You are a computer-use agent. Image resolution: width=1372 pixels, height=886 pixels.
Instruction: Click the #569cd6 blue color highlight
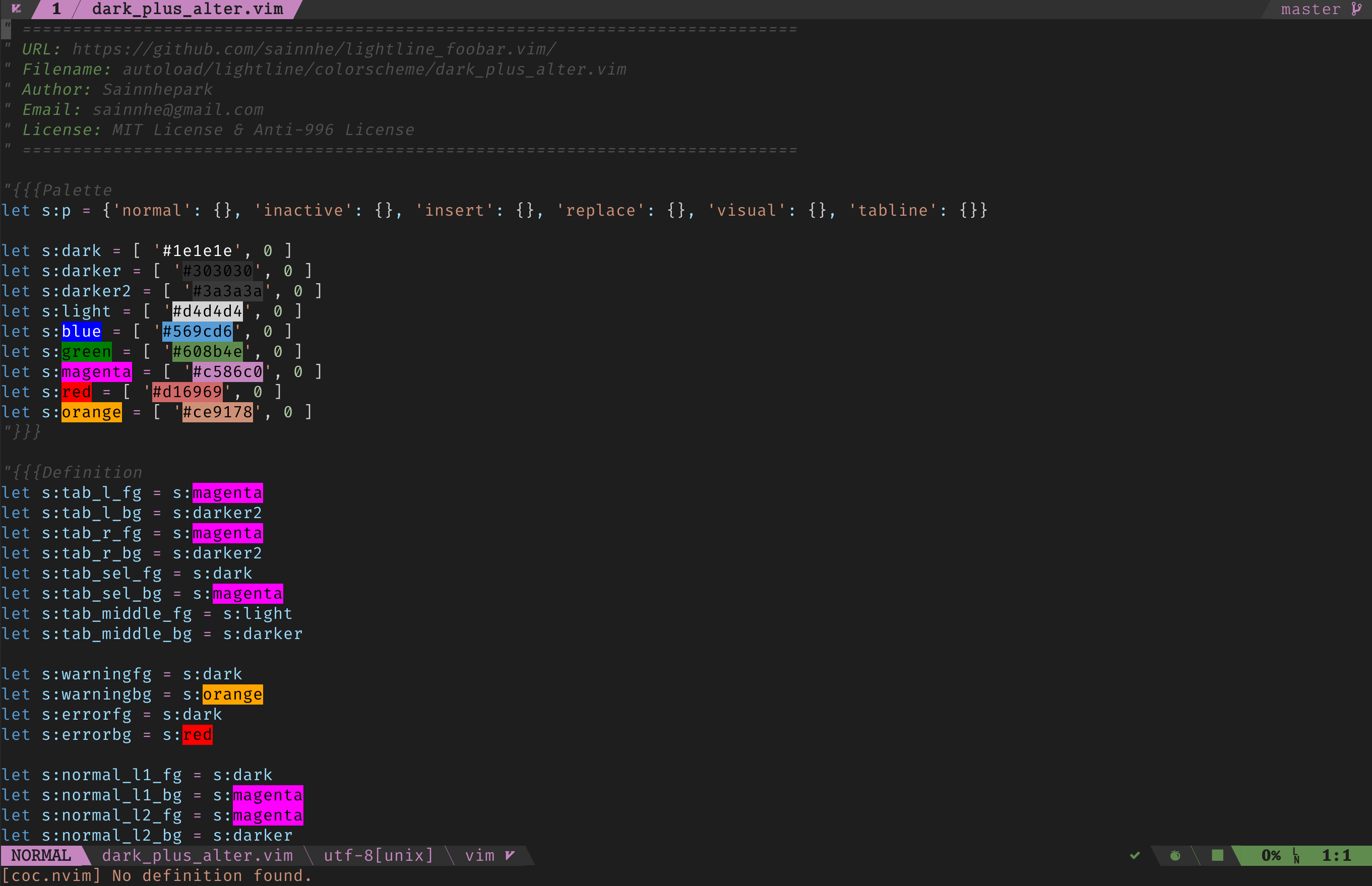tap(197, 332)
